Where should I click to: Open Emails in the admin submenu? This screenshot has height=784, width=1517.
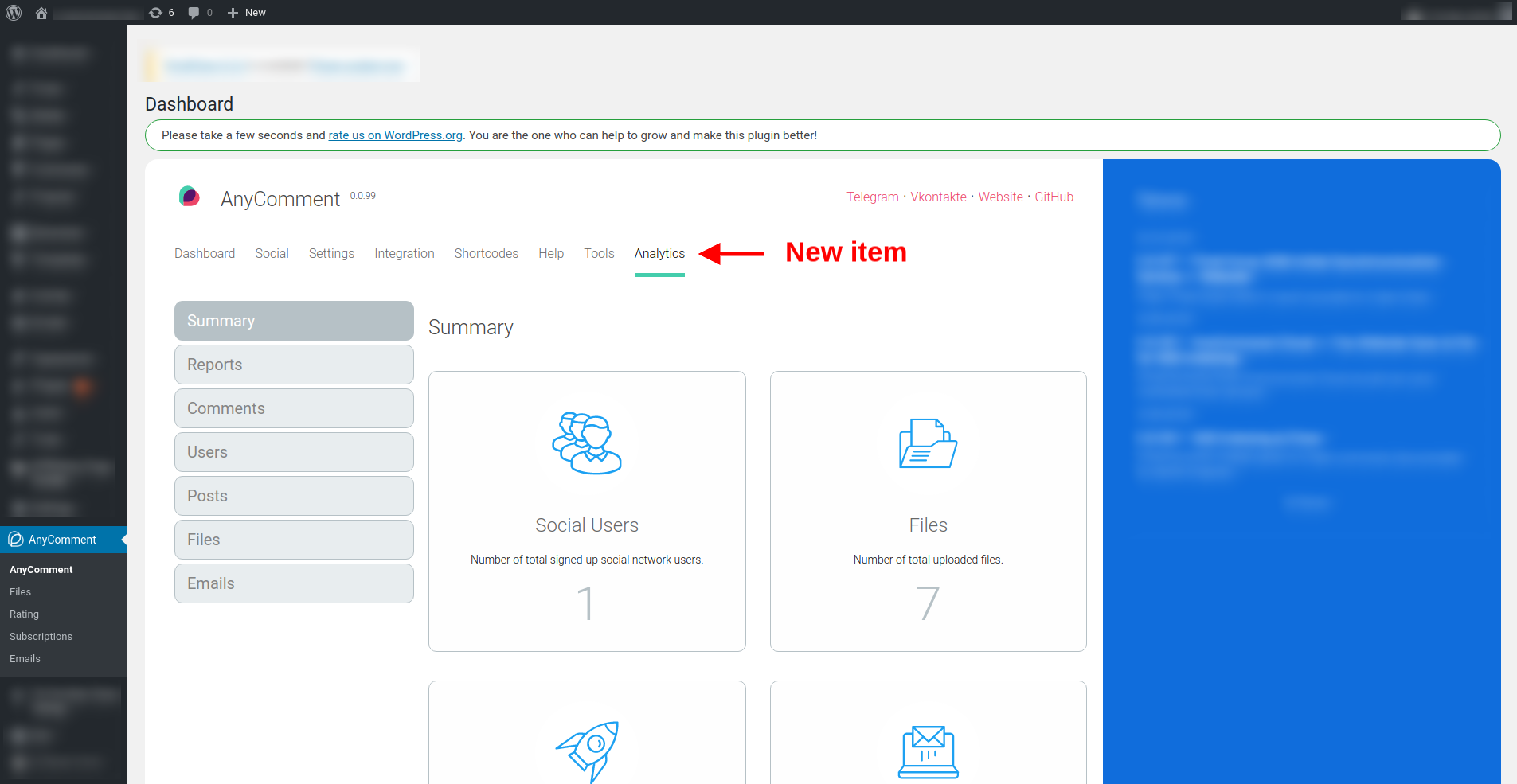(25, 659)
